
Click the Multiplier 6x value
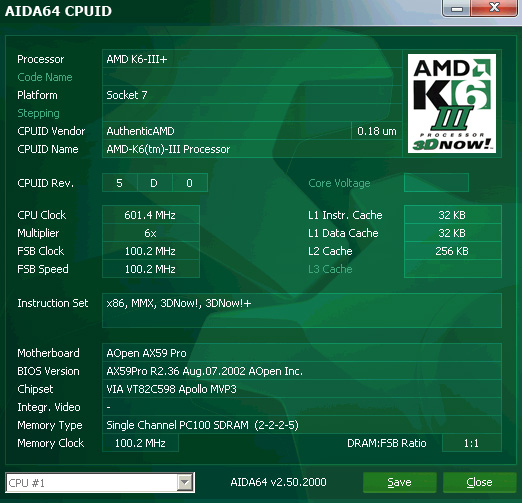click(151, 233)
